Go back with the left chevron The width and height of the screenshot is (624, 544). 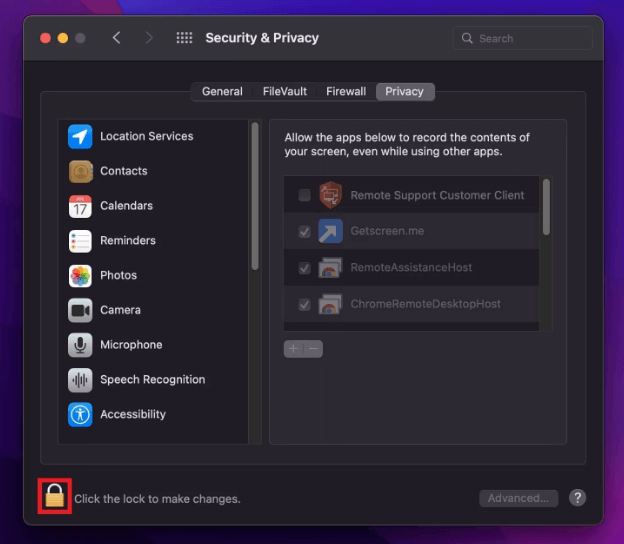pos(116,38)
